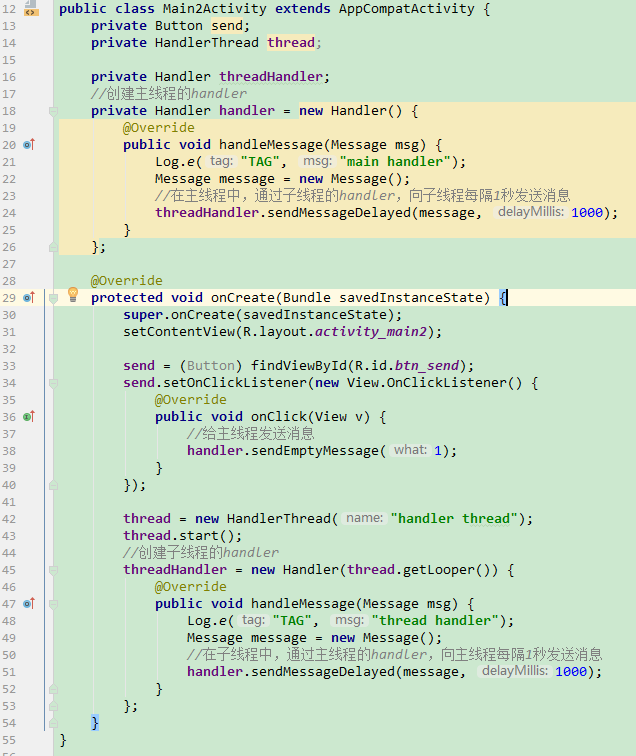
Task: Click savedInstanceState parameter on line 29
Action: tap(410, 297)
